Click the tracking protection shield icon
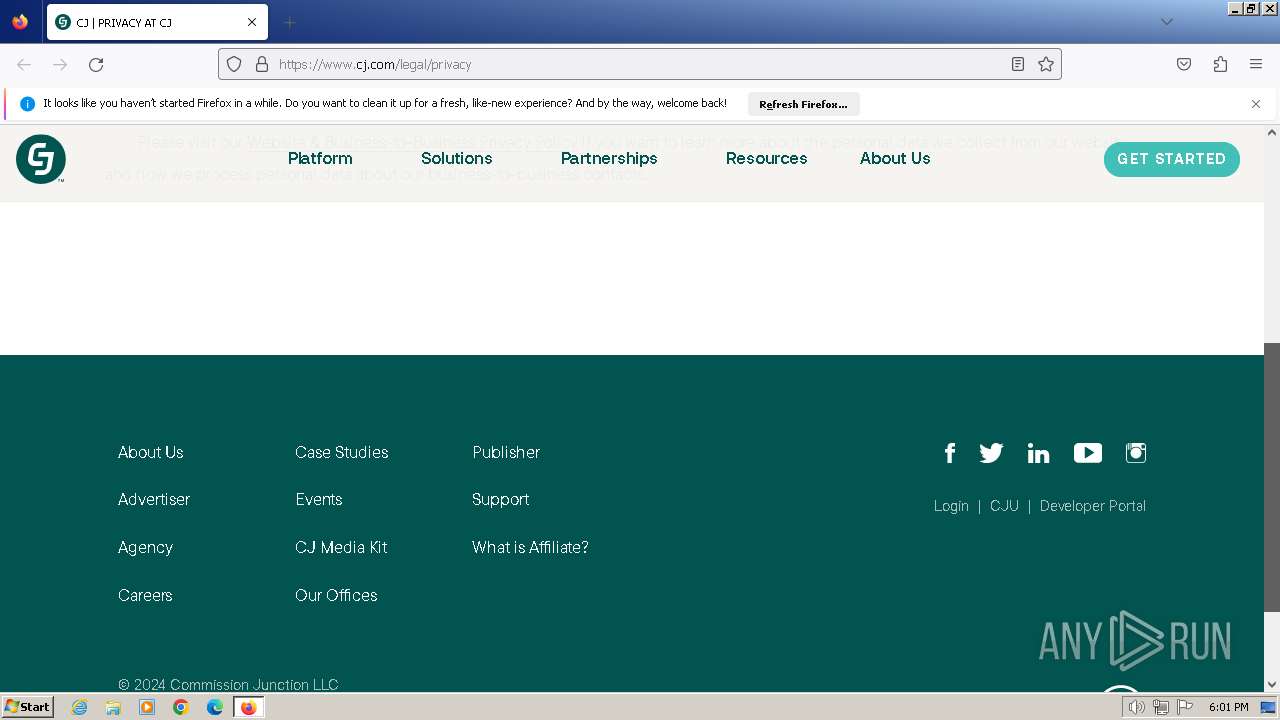The image size is (1280, 720). tap(234, 64)
